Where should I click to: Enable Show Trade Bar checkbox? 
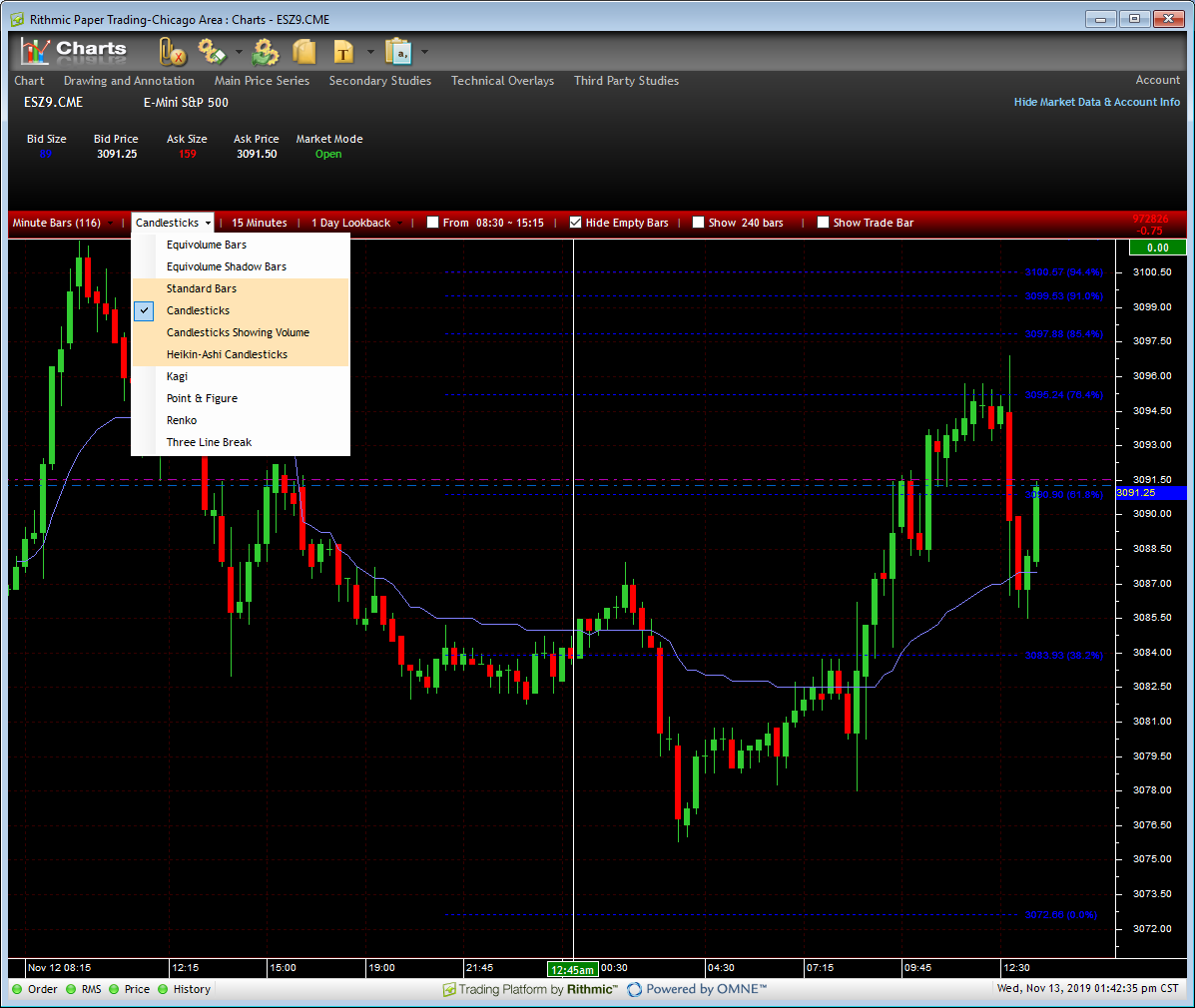point(823,223)
